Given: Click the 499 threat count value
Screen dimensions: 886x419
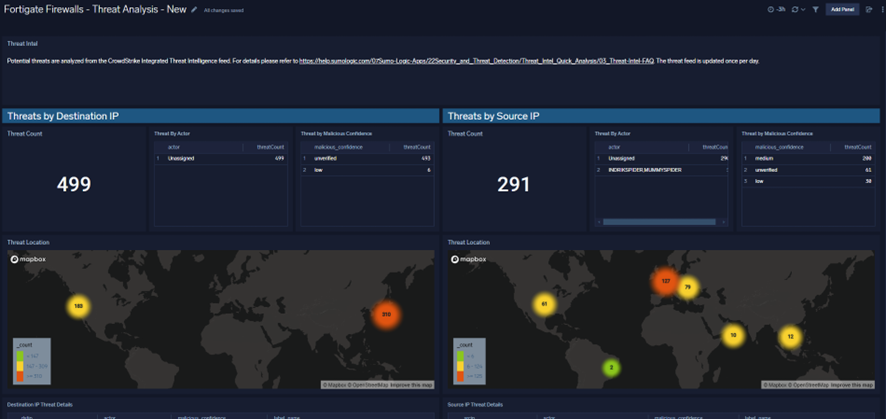Looking at the screenshot, I should [74, 184].
